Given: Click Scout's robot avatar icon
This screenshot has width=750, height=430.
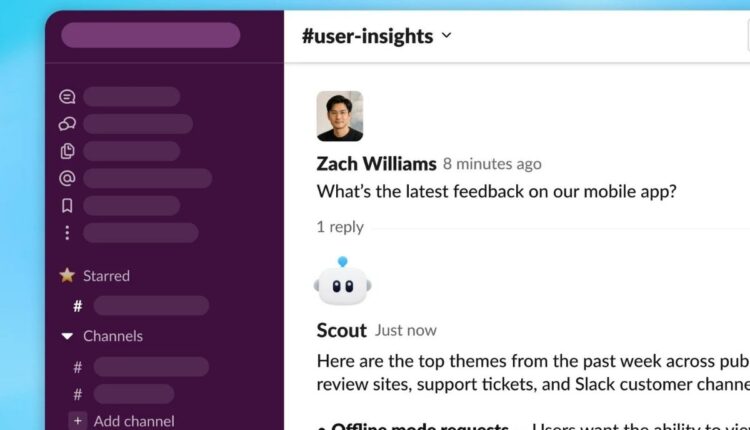Looking at the screenshot, I should click(343, 283).
